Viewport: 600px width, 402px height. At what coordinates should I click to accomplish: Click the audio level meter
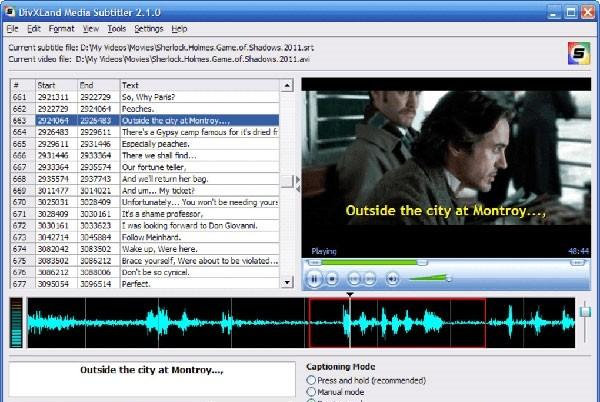click(15, 326)
